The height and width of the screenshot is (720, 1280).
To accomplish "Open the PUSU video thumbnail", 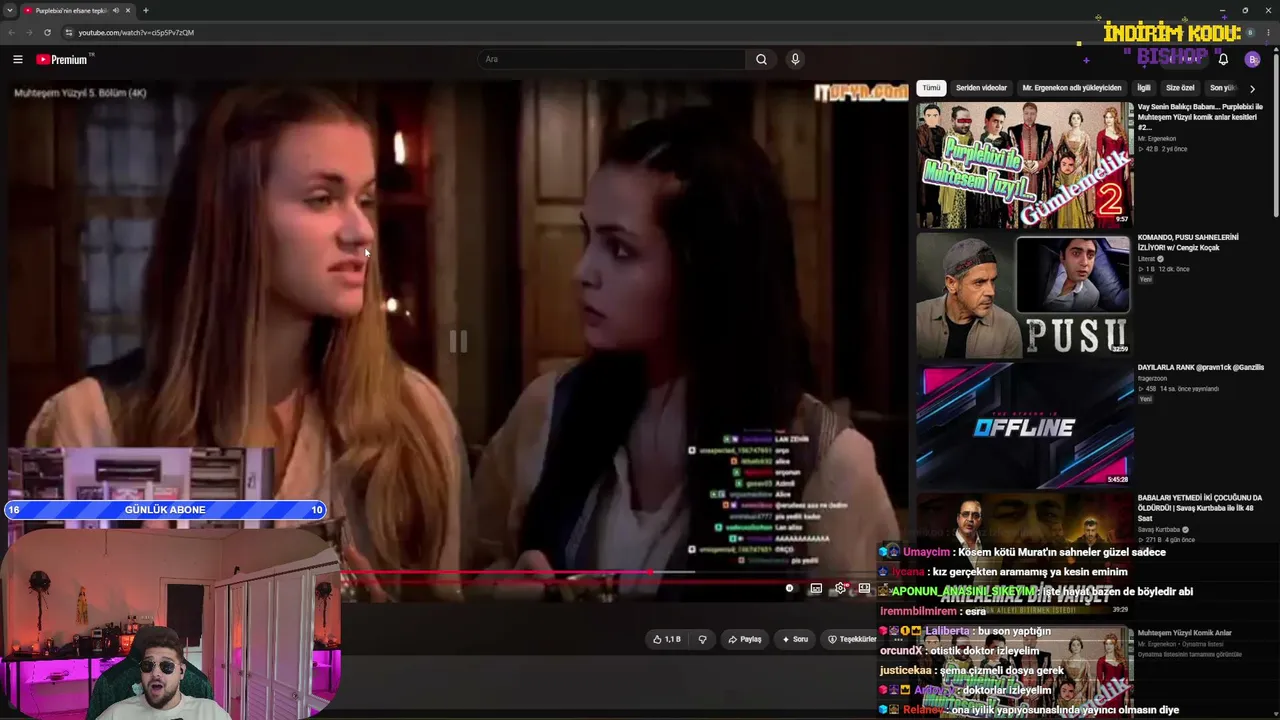I will (x=1024, y=295).
